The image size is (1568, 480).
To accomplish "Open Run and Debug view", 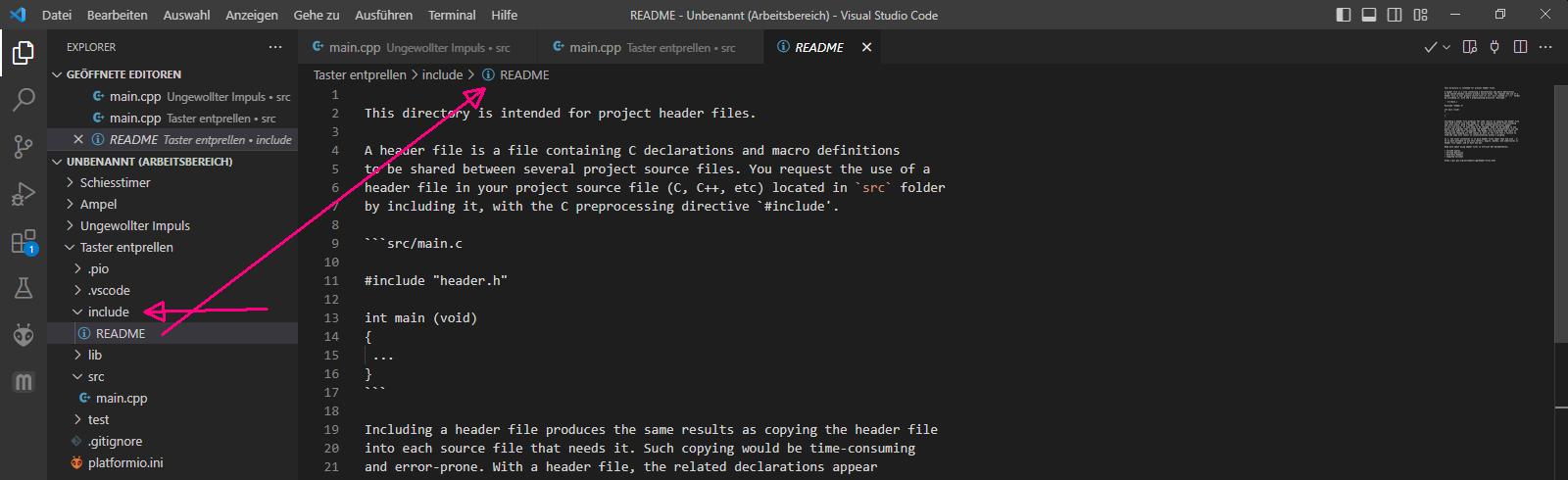I will tap(24, 194).
